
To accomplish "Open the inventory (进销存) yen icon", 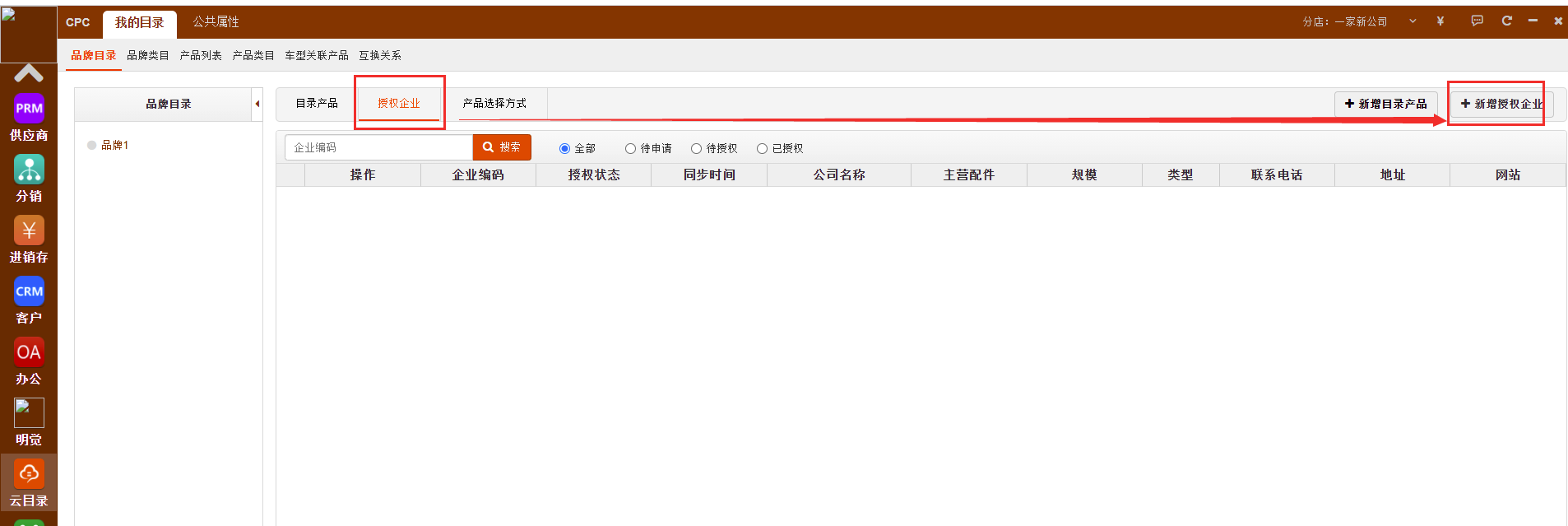I will click(x=29, y=230).
